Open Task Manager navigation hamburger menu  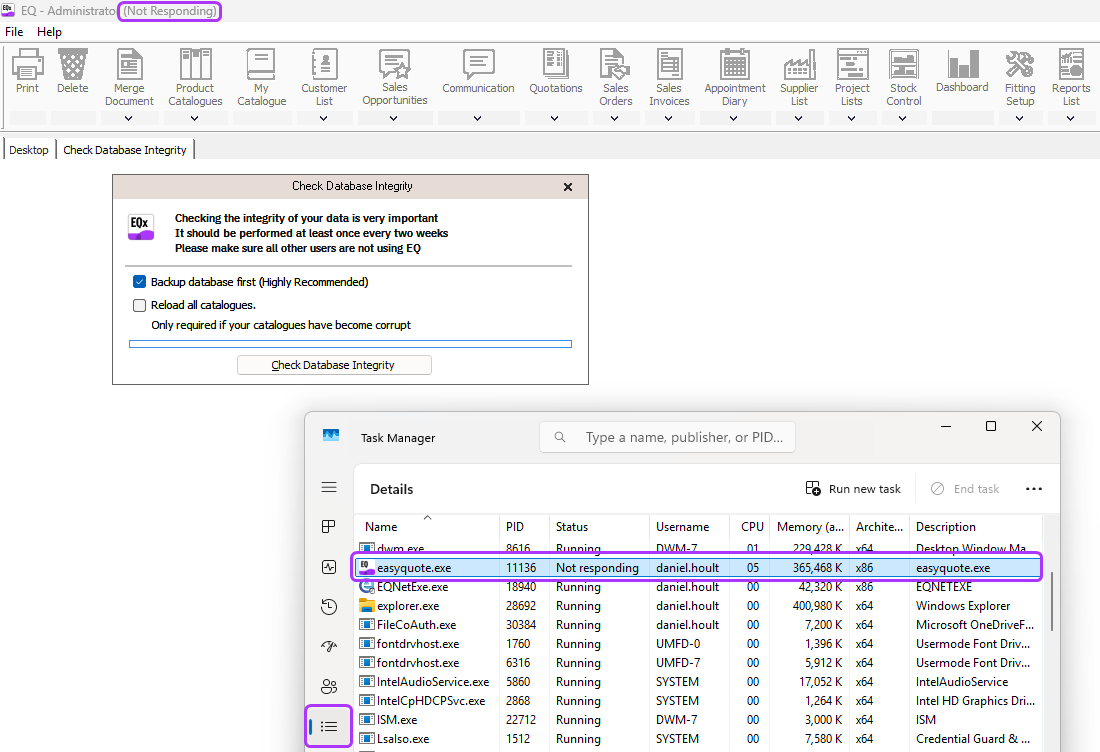tap(329, 488)
